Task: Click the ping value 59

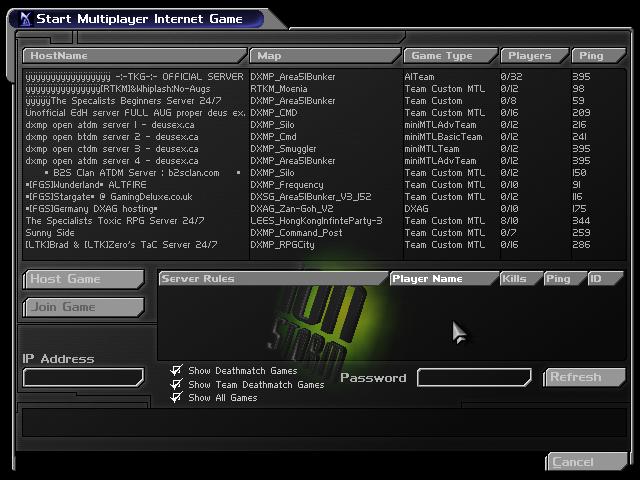Action: tap(578, 100)
